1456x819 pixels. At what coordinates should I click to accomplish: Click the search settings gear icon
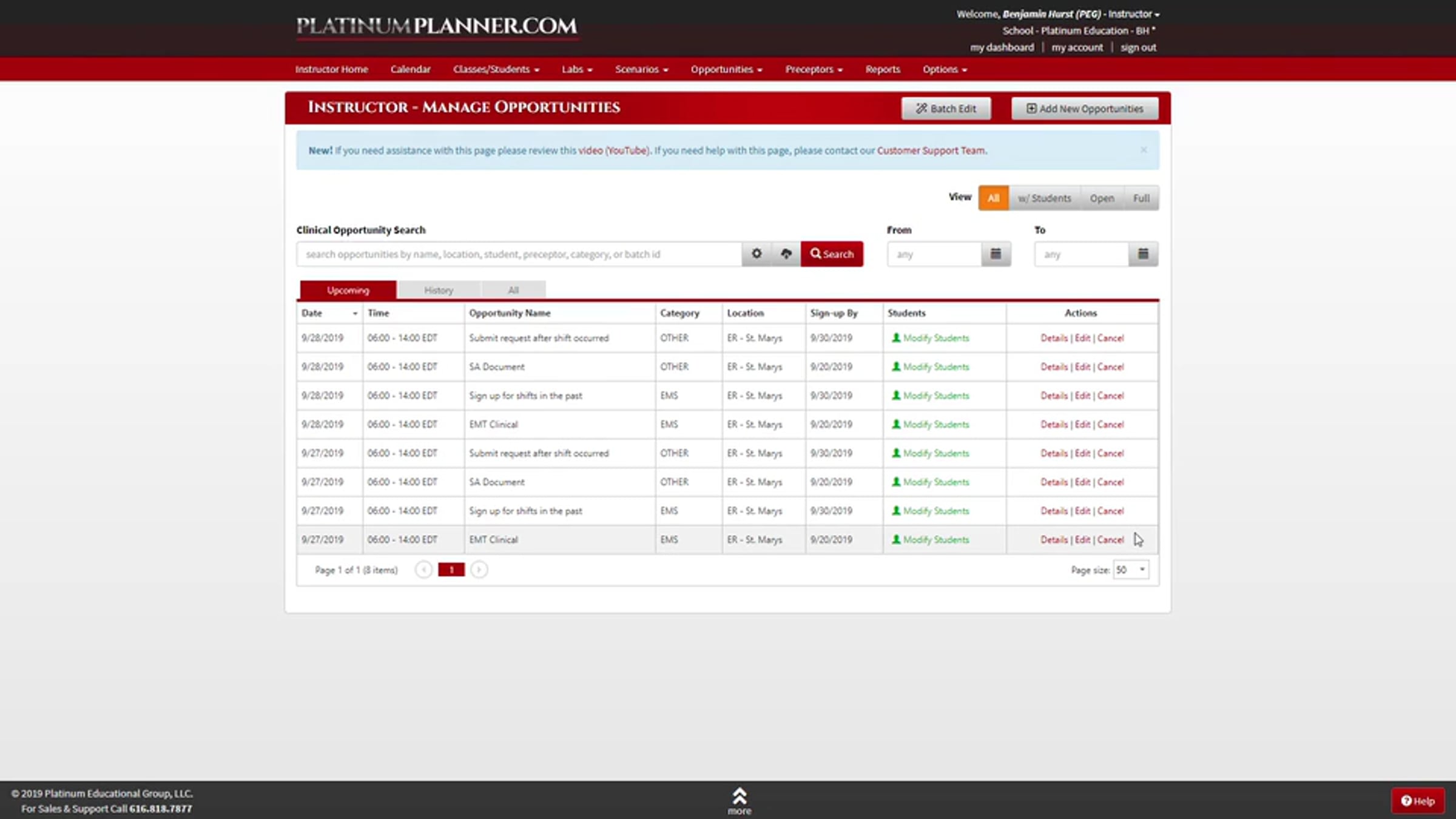point(756,254)
